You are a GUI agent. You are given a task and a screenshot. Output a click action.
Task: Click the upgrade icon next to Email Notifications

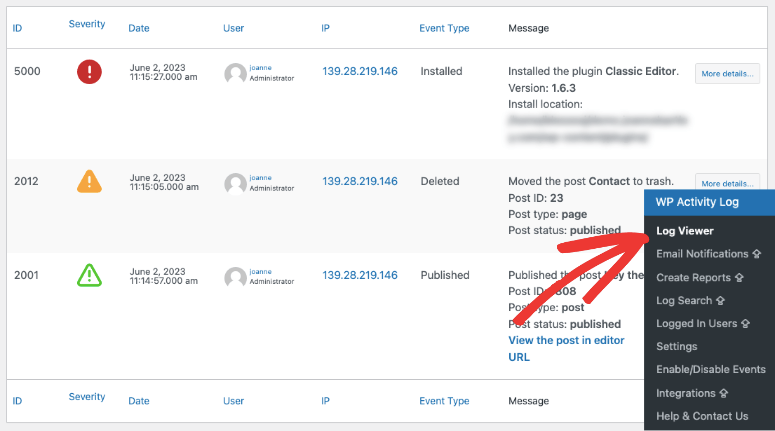pyautogui.click(x=757, y=254)
